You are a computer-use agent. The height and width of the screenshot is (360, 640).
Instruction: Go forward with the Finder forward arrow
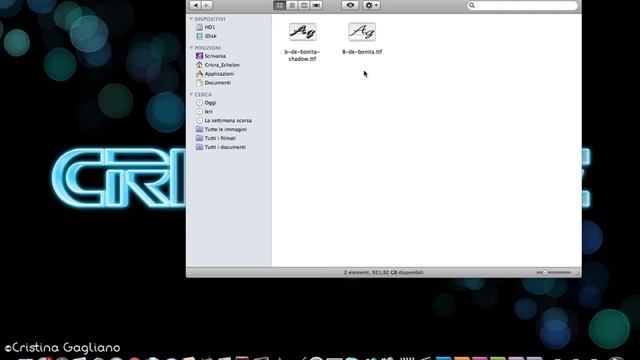tap(207, 5)
